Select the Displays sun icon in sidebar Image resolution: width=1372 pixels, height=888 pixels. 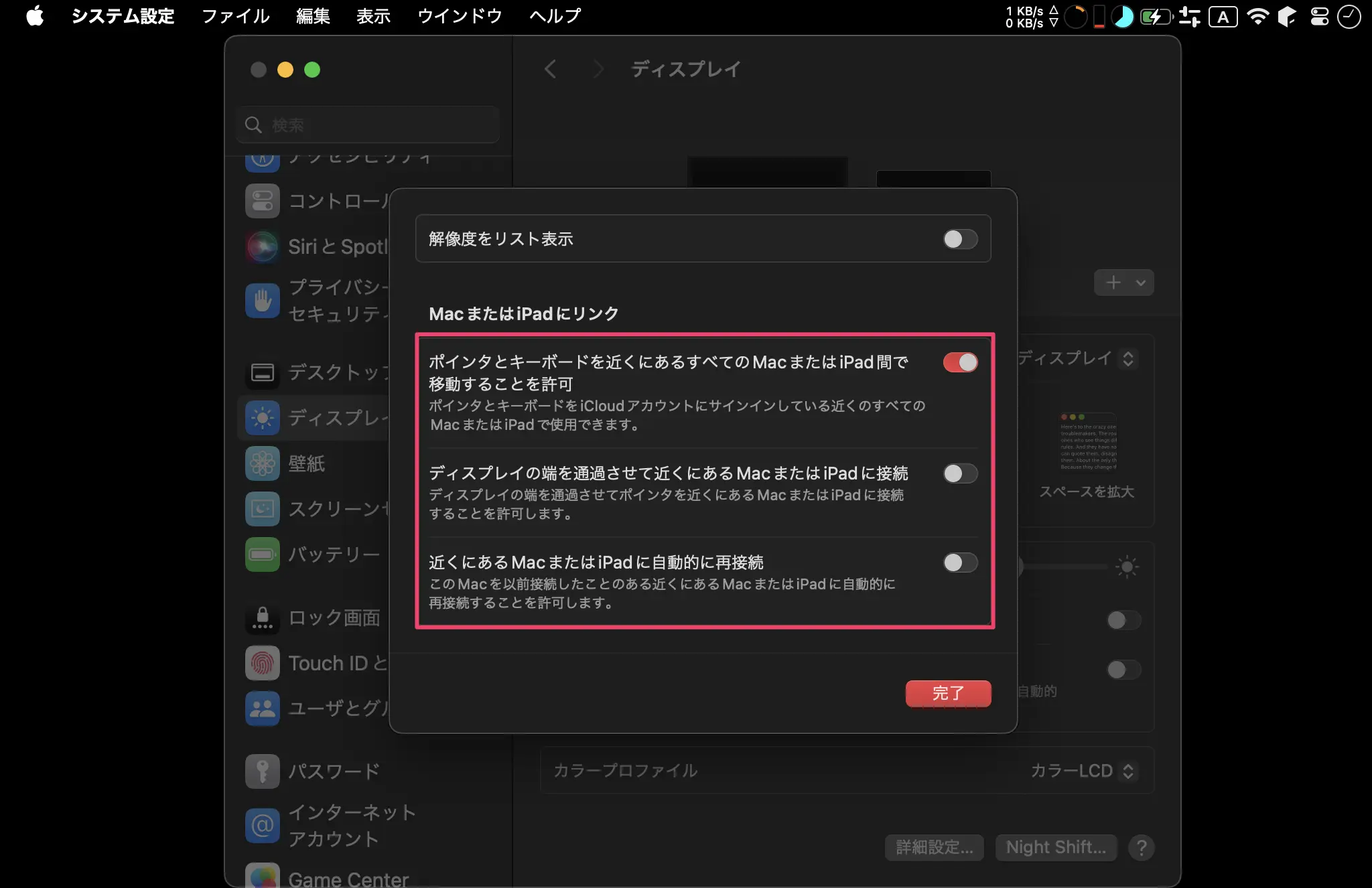[x=263, y=418]
